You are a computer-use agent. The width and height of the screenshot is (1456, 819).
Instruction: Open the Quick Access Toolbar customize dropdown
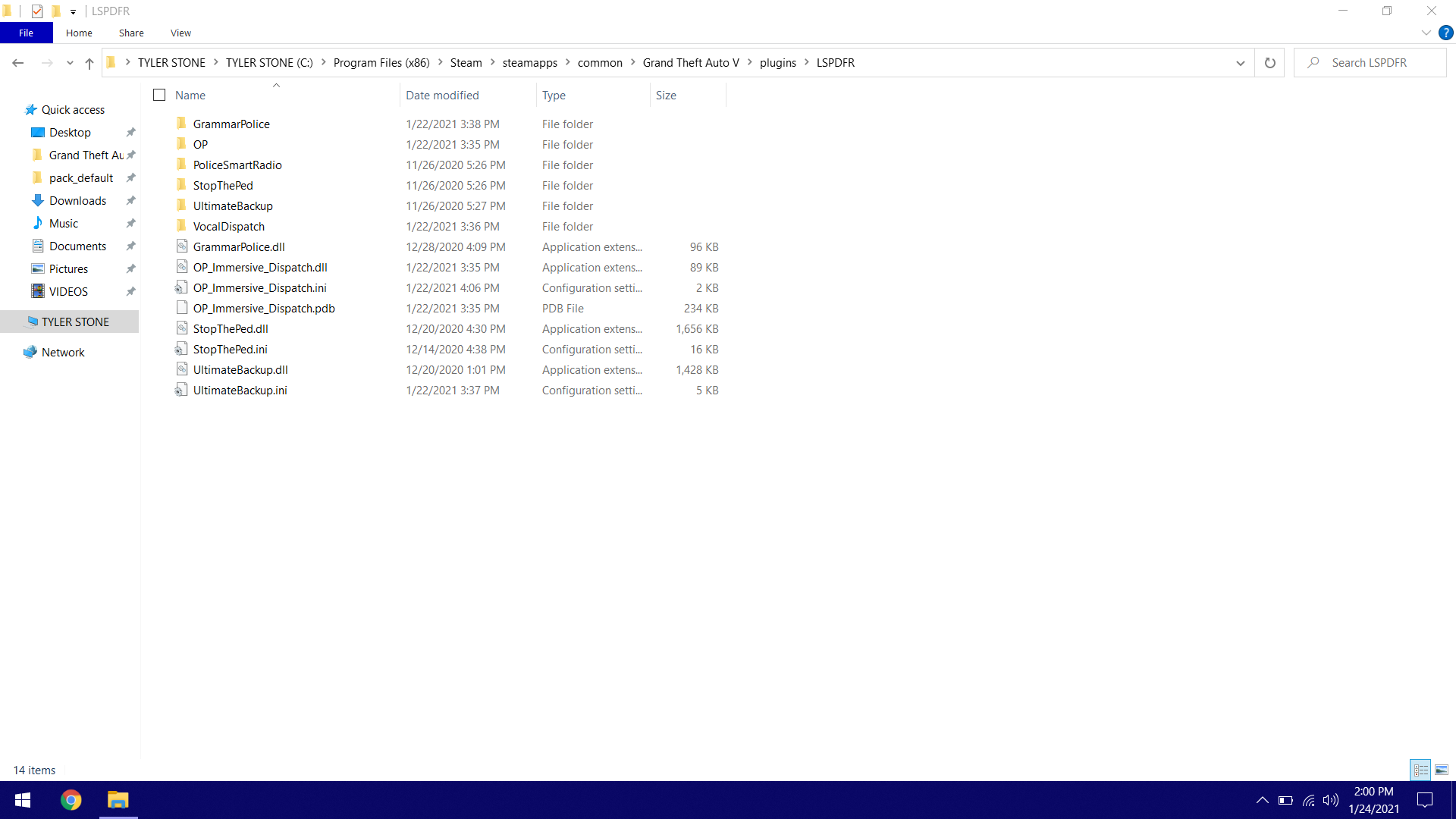coord(74,11)
